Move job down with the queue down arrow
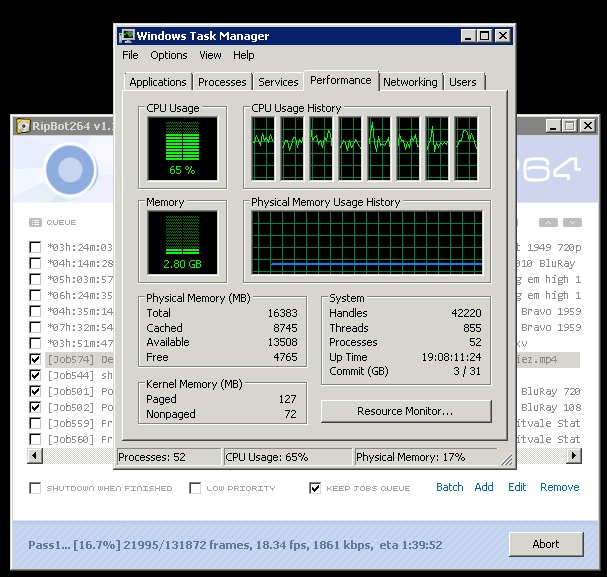This screenshot has height=577, width=607. pyautogui.click(x=572, y=223)
